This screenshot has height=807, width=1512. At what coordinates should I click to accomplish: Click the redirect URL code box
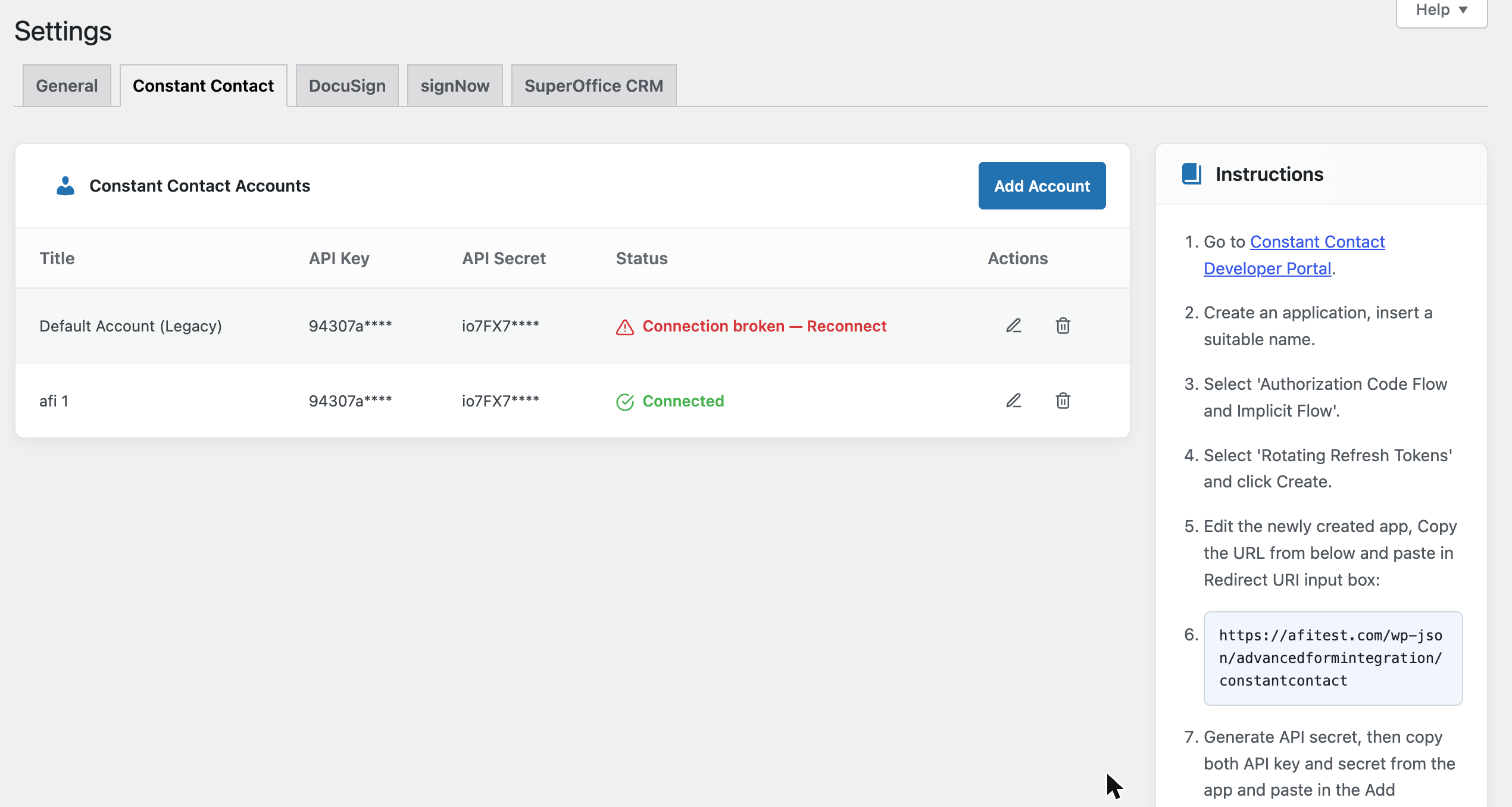click(1333, 659)
